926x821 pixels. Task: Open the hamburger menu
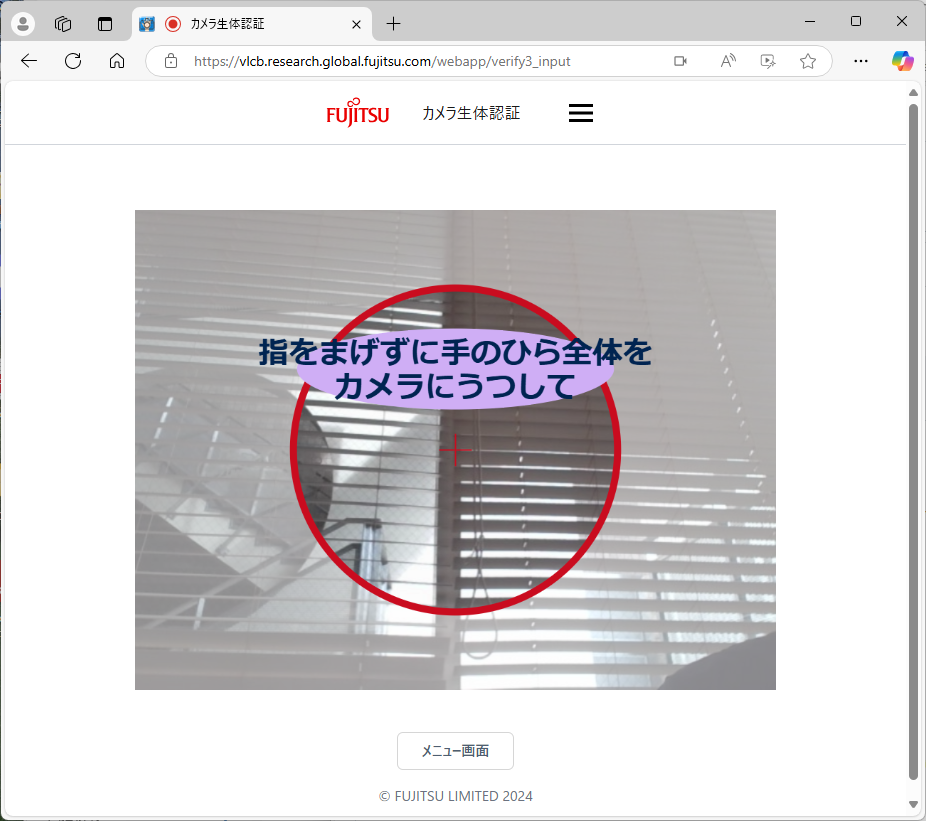pyautogui.click(x=581, y=113)
